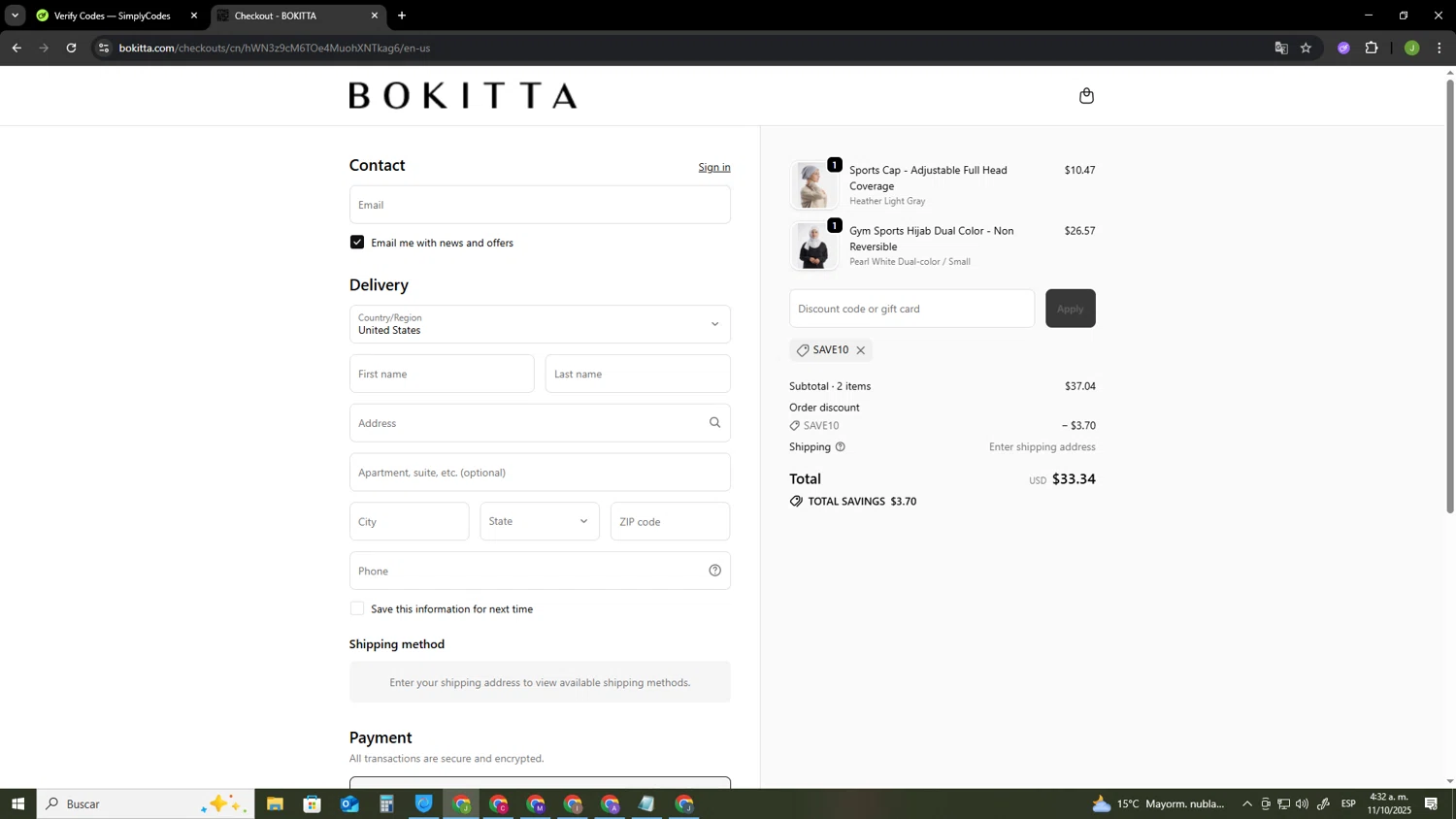Click the ZIP code field
The width and height of the screenshot is (1456, 819).
(x=670, y=521)
